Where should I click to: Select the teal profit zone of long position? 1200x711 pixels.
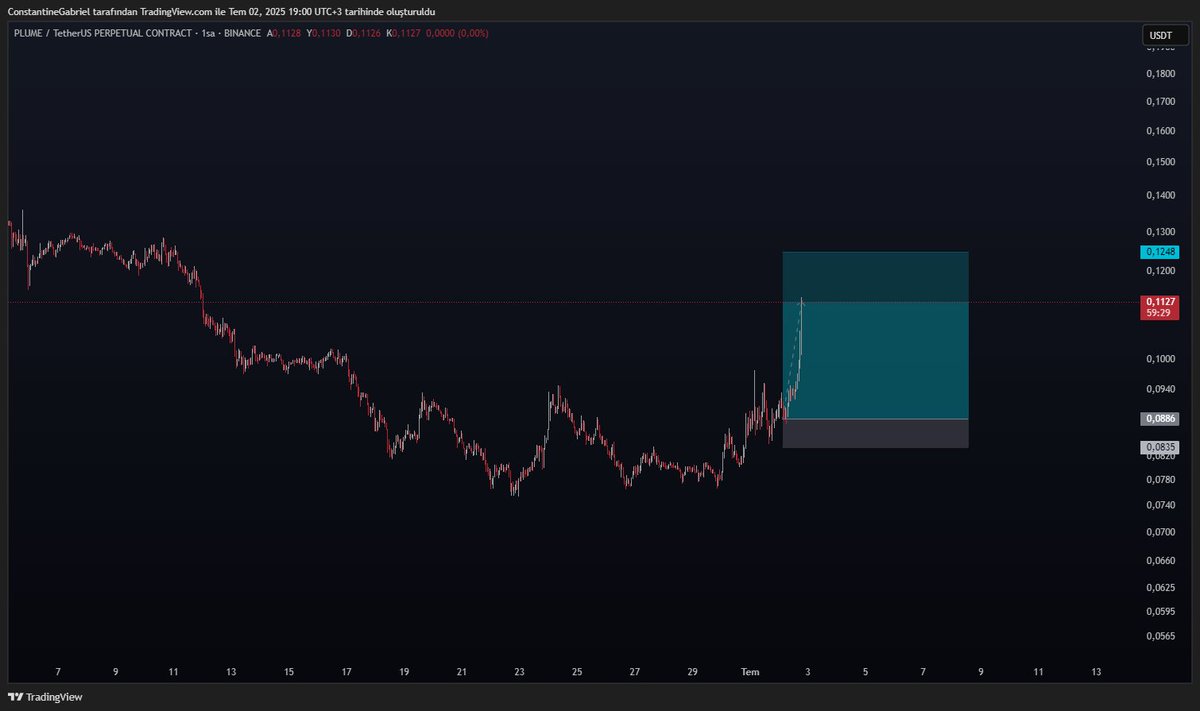coord(875,335)
